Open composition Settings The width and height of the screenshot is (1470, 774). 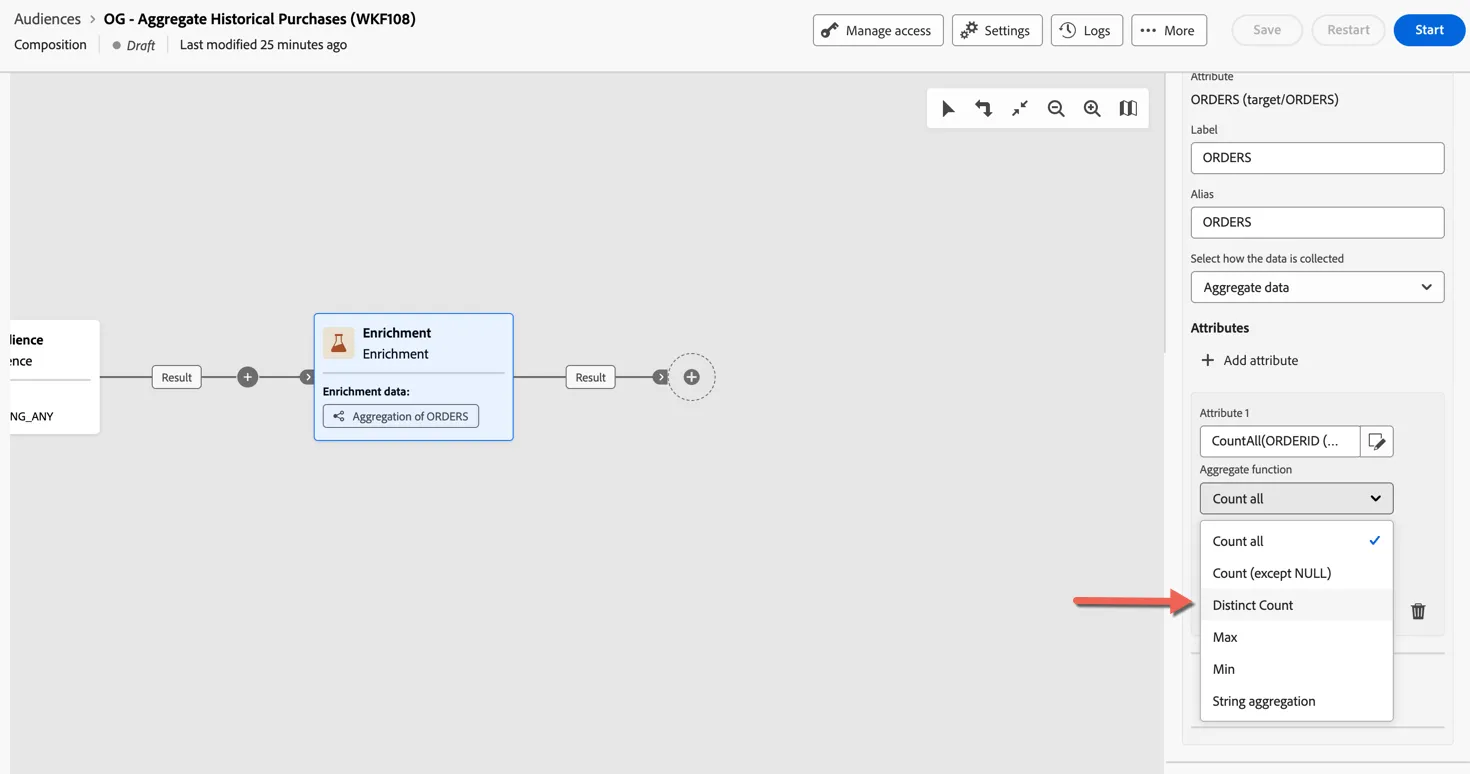pyautogui.click(x=997, y=30)
